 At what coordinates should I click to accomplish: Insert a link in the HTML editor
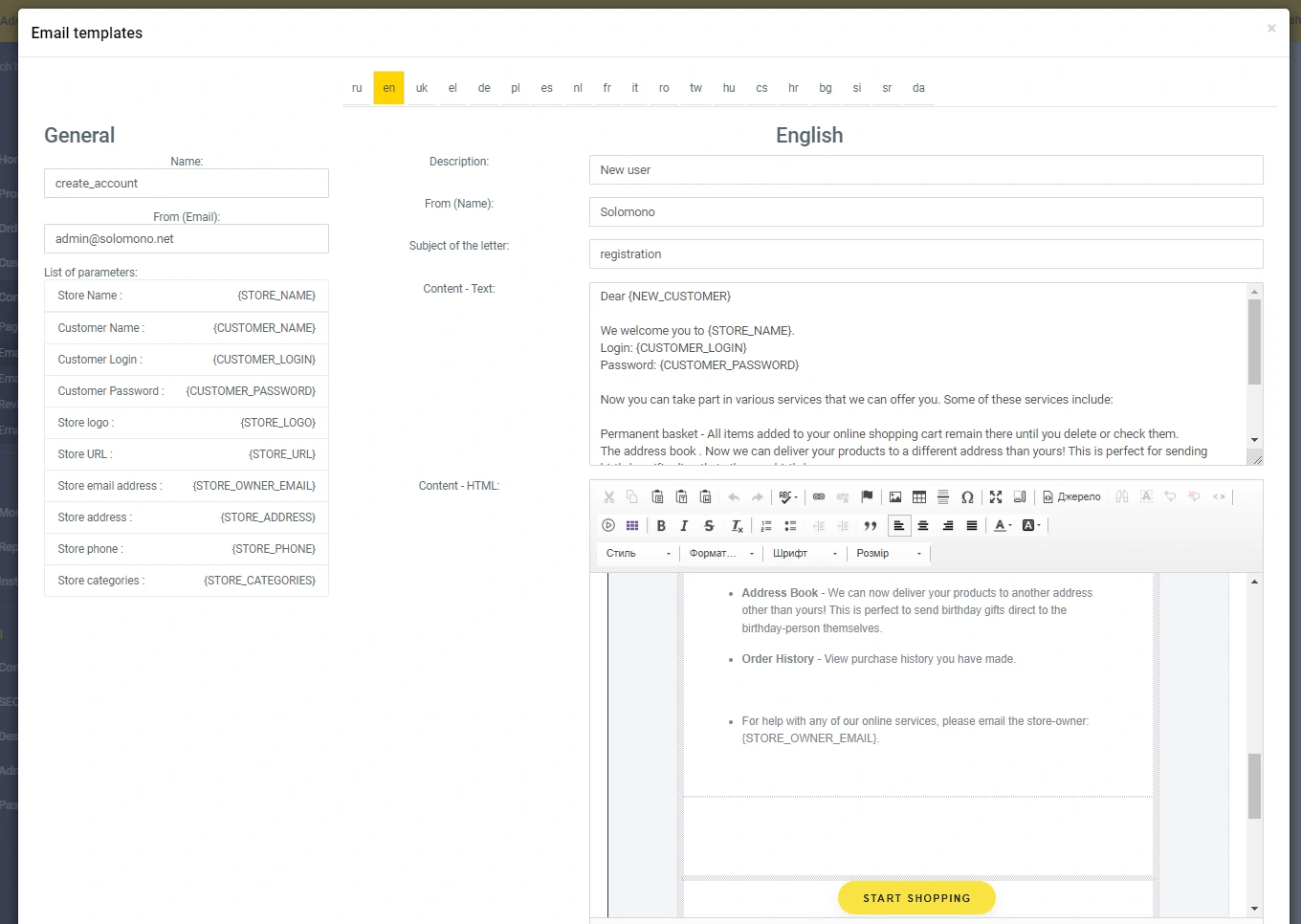point(819,497)
